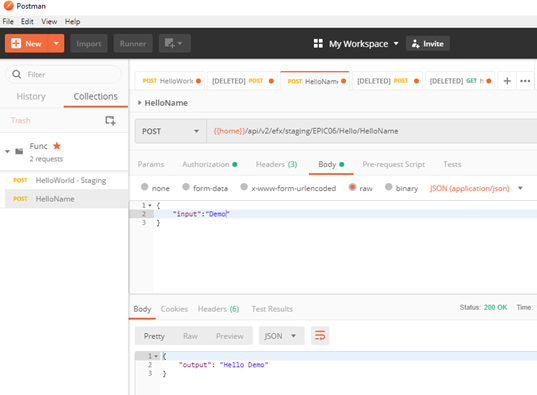Image resolution: width=537 pixels, height=395 pixels.
Task: Select the POST HelloName request tab
Action: 315,81
